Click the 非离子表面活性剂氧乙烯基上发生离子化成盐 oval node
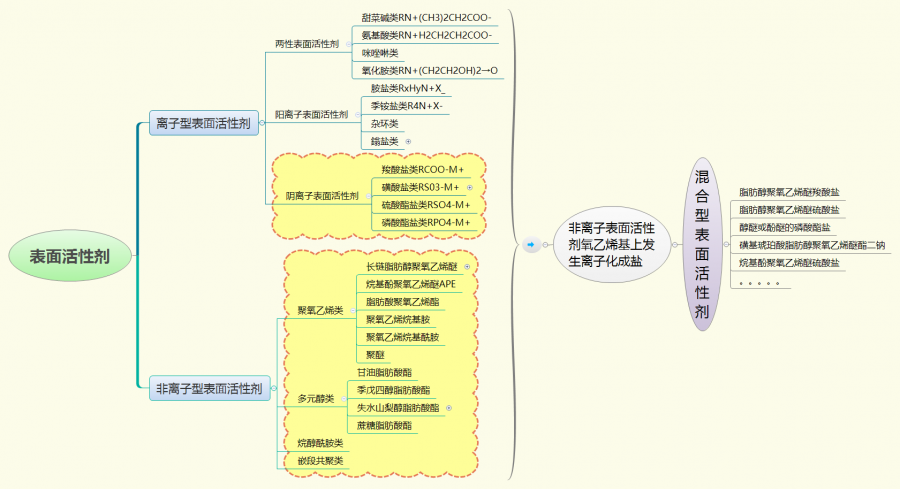Screen dimensions: 900x489 coord(611,244)
